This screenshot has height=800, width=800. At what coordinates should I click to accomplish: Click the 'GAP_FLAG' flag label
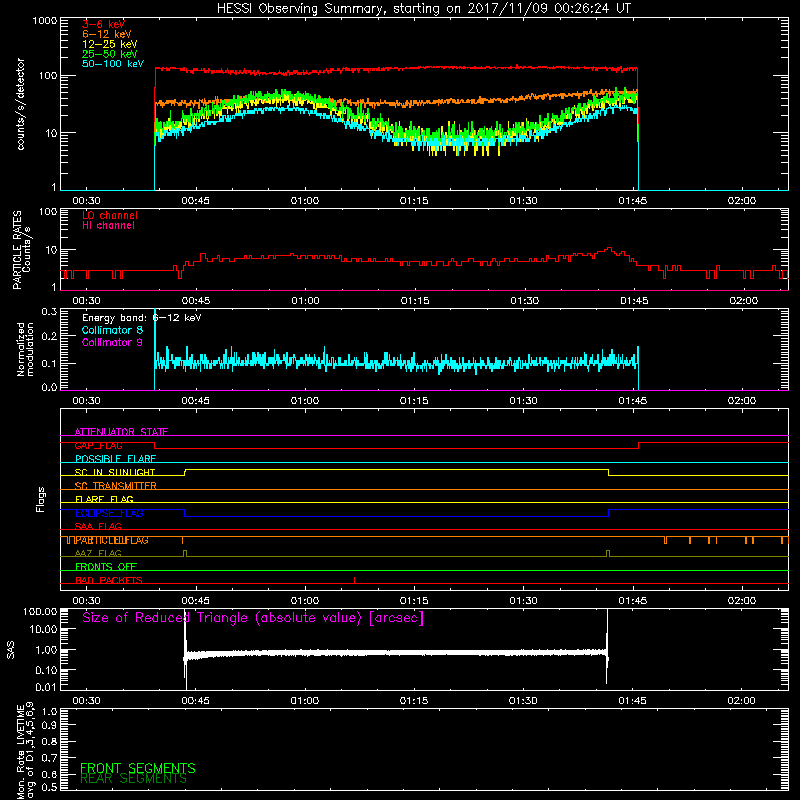pyautogui.click(x=98, y=445)
